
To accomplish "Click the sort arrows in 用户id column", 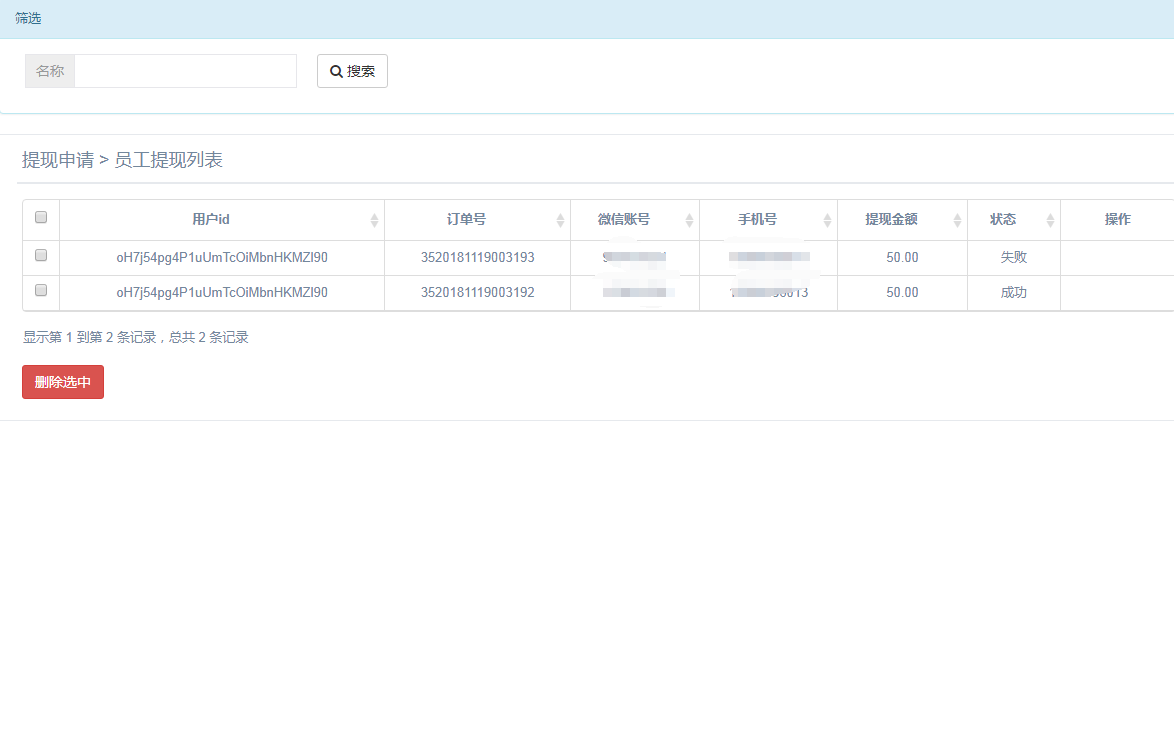I will click(374, 220).
